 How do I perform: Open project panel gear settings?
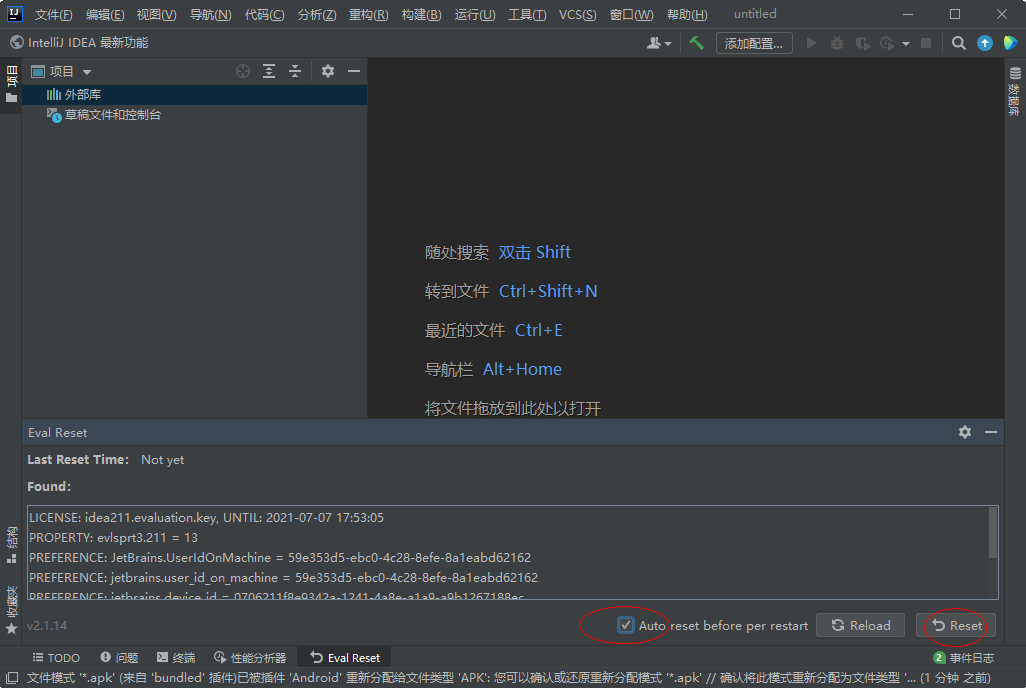[328, 71]
